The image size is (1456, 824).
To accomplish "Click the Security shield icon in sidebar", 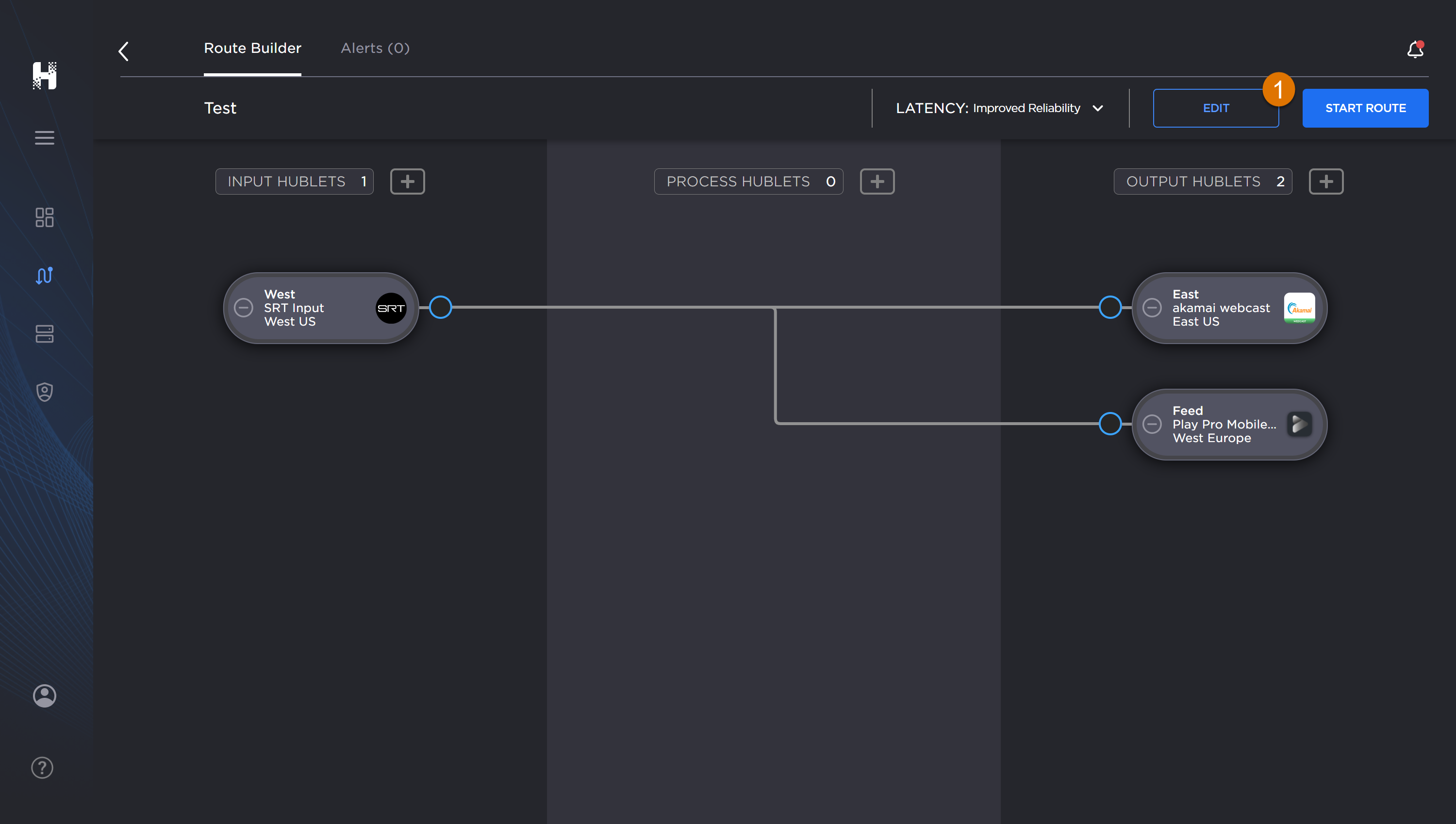I will tap(44, 392).
